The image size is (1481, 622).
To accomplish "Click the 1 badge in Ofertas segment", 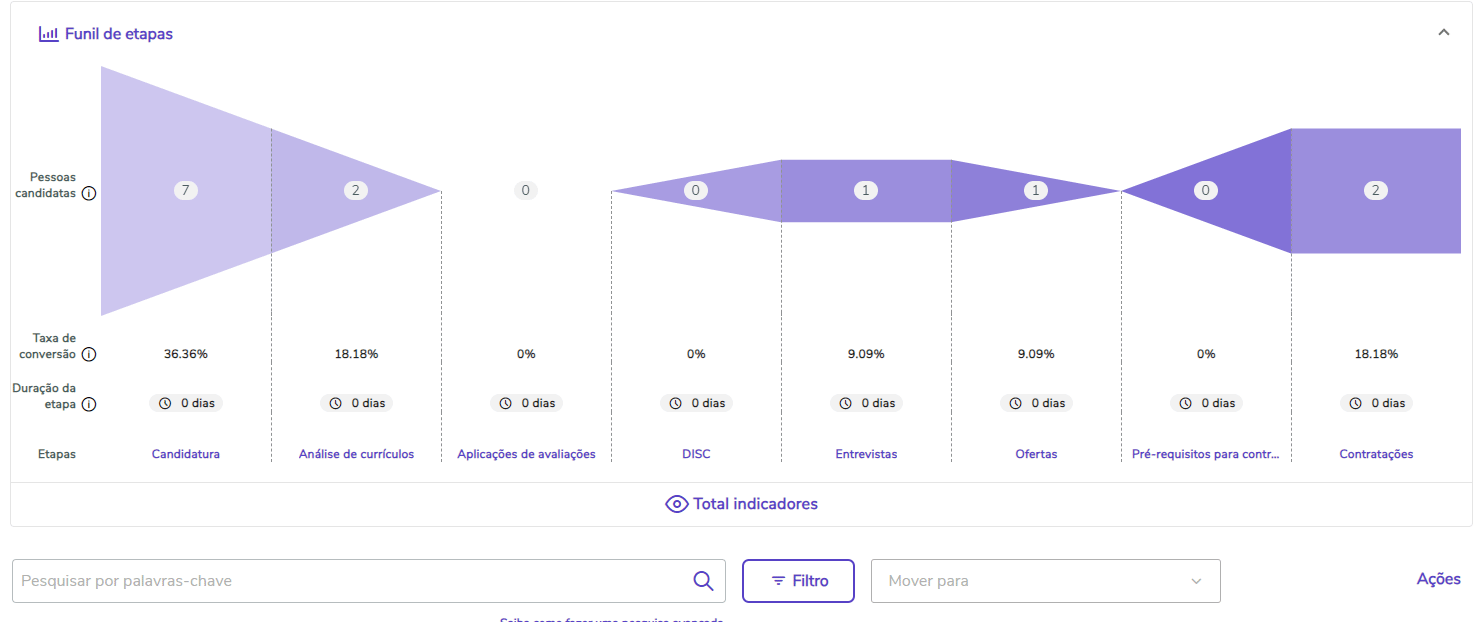I will pos(1036,190).
